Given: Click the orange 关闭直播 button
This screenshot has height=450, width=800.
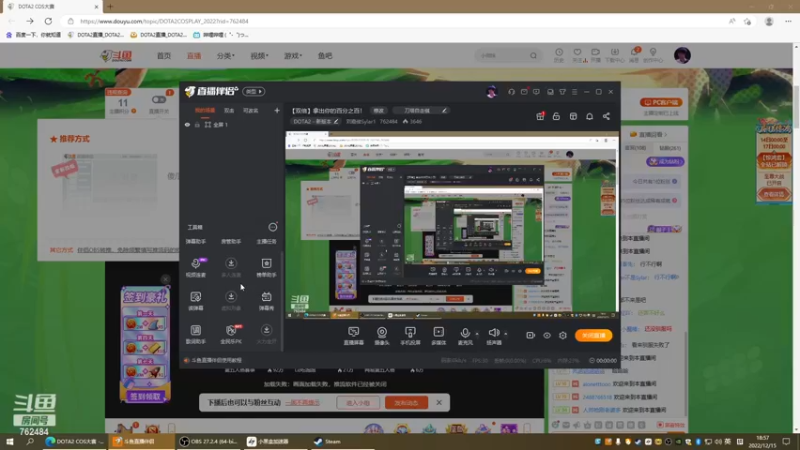Looking at the screenshot, I should (593, 335).
